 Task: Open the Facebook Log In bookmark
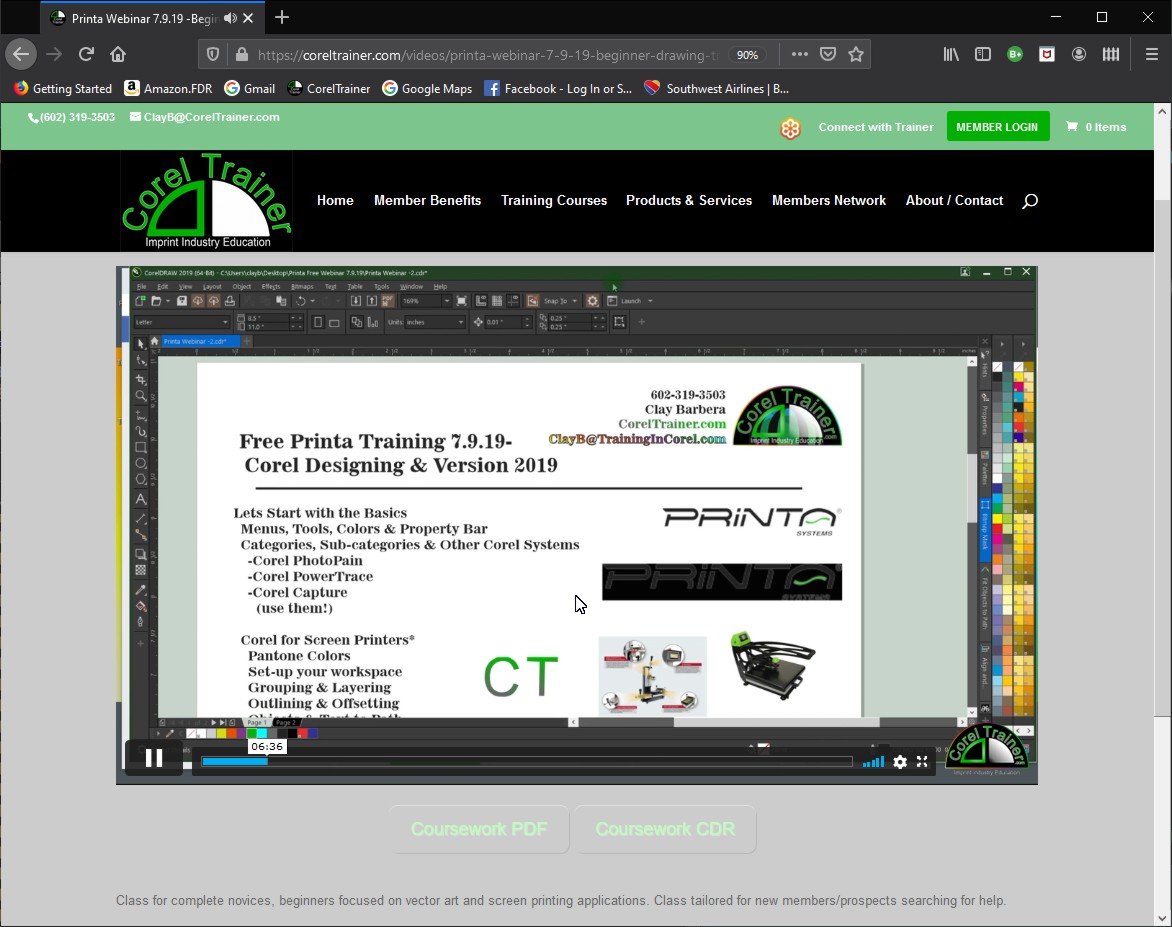click(x=558, y=88)
